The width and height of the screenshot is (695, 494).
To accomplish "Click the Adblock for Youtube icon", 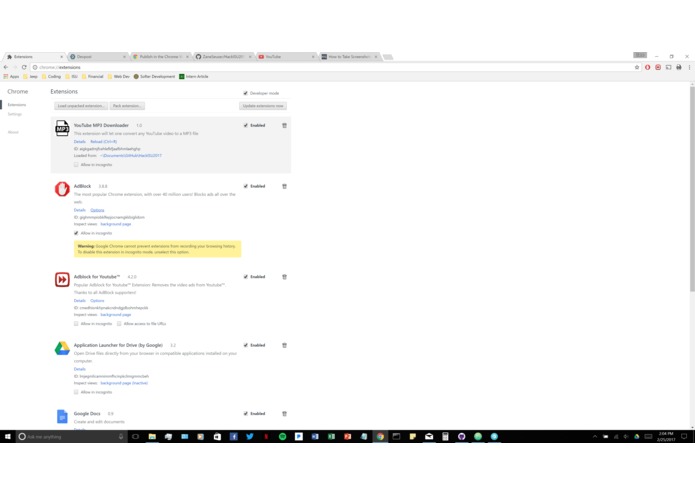I will [62, 280].
